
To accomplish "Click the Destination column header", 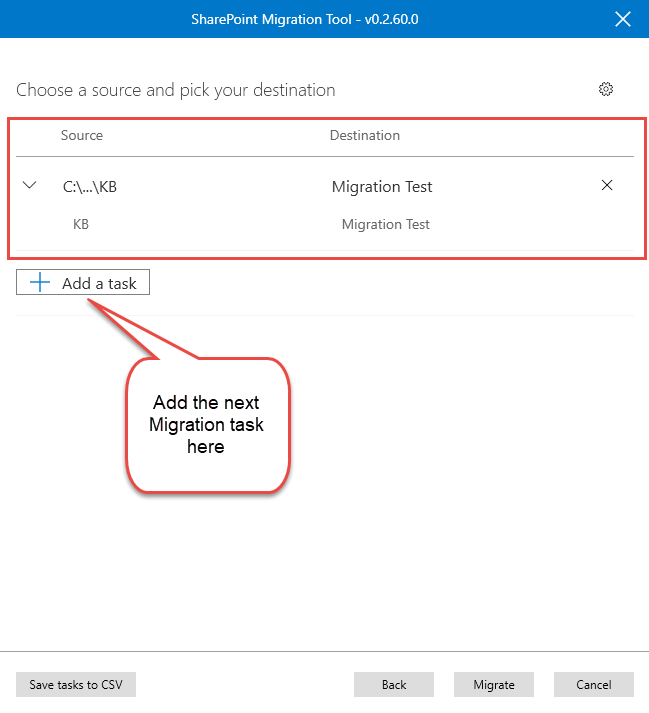I will [x=365, y=135].
